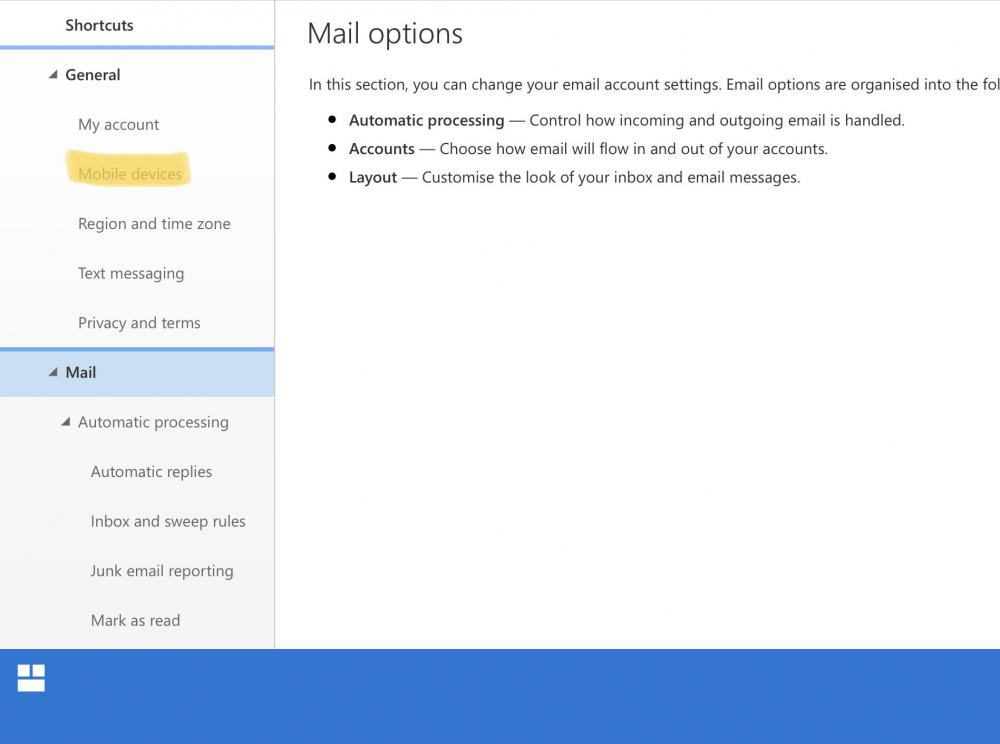Viewport: 1000px width, 744px height.
Task: Open Region and time zone settings
Action: click(x=154, y=223)
